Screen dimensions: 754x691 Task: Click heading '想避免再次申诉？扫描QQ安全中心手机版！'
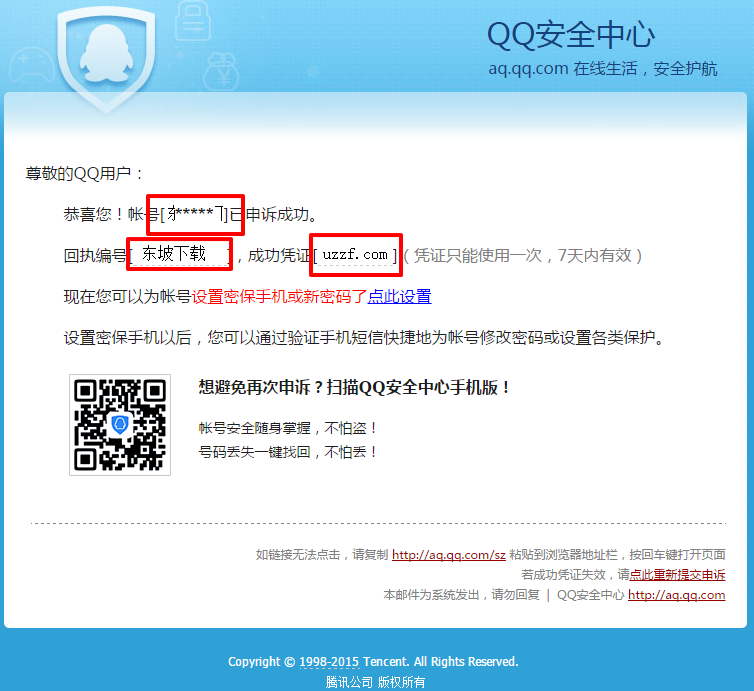pos(354,387)
